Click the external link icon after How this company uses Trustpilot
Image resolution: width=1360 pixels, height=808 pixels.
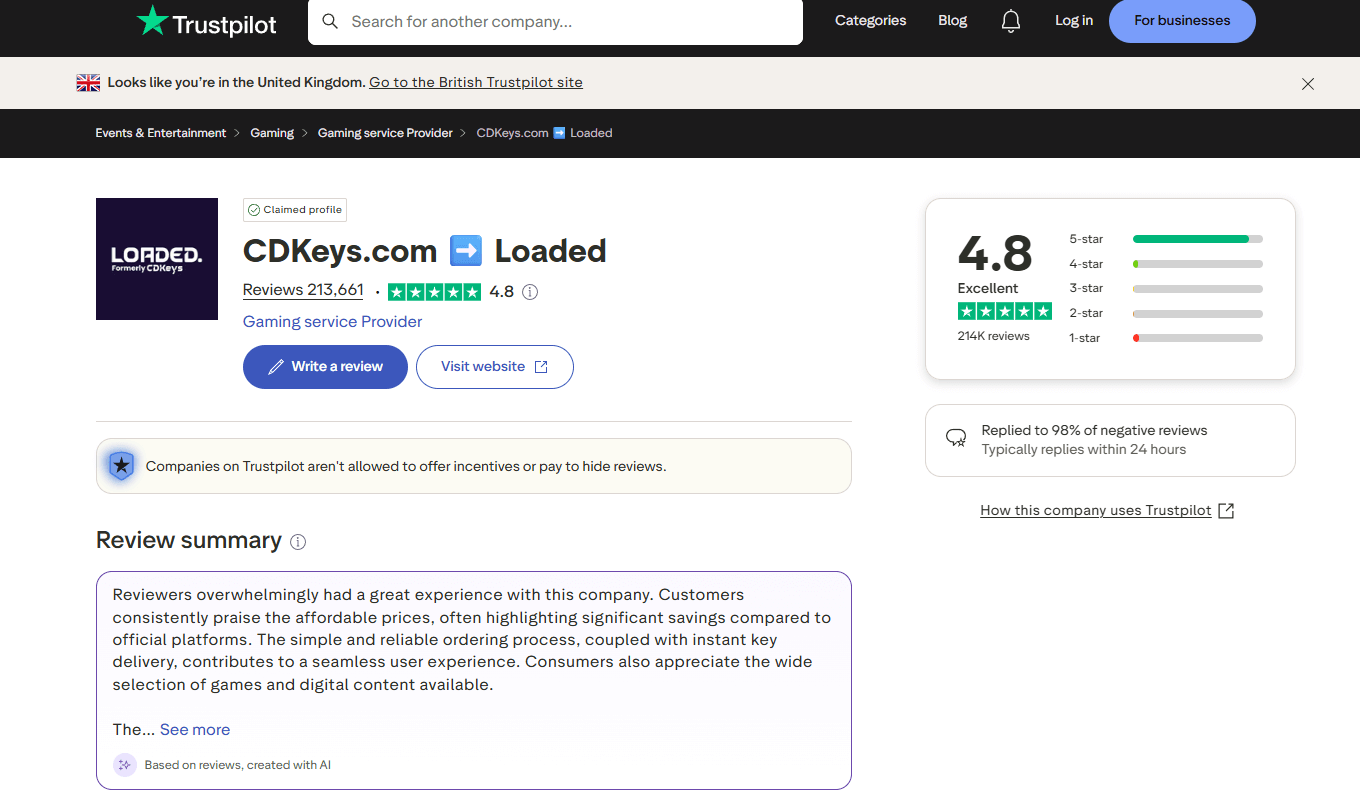[x=1226, y=510]
